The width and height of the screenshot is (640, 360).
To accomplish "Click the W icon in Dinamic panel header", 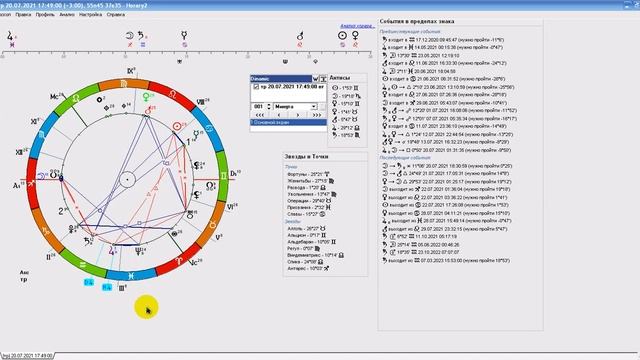I will [316, 79].
